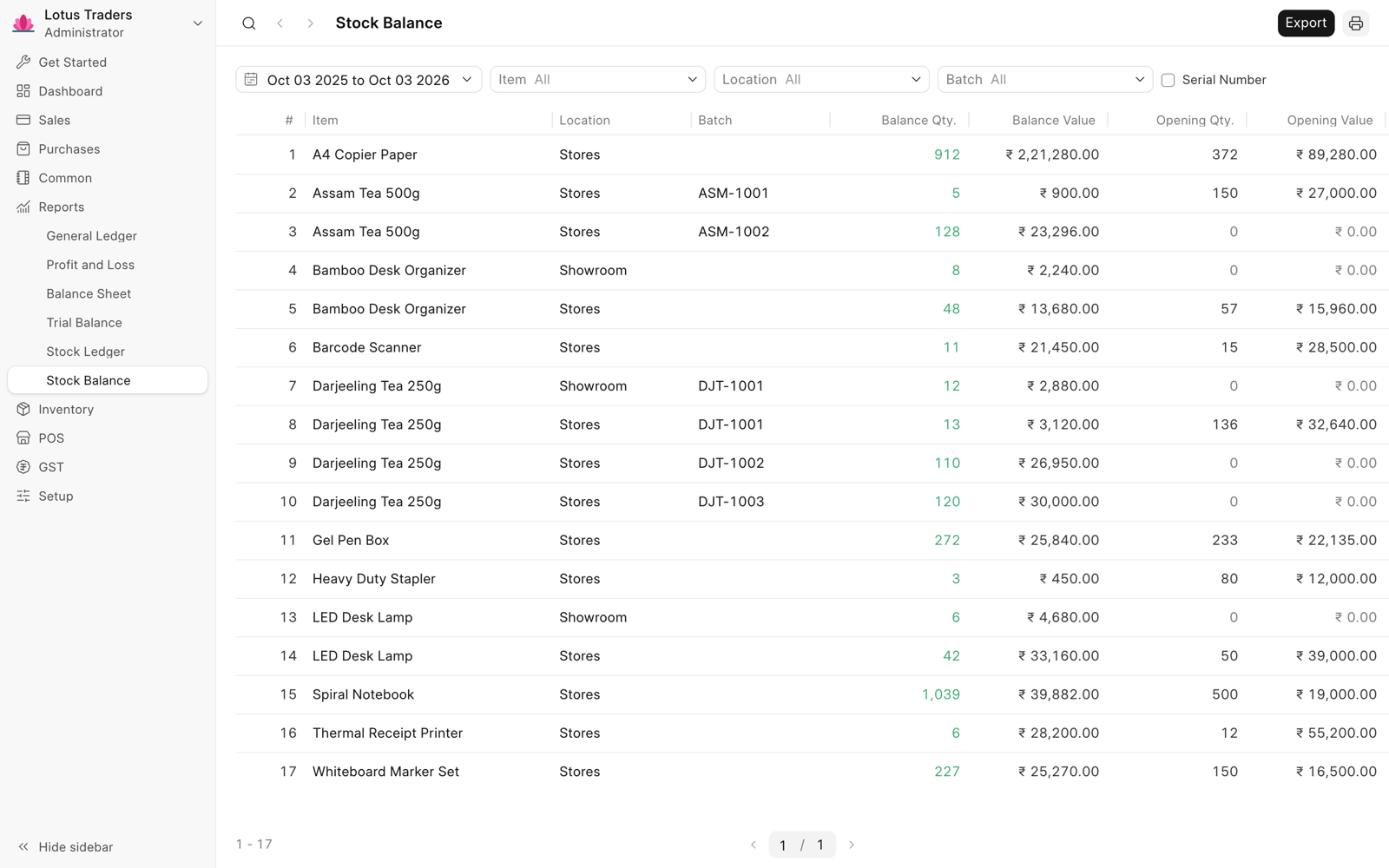Click Thermal Receipt Printer row name
1389x868 pixels.
387,733
